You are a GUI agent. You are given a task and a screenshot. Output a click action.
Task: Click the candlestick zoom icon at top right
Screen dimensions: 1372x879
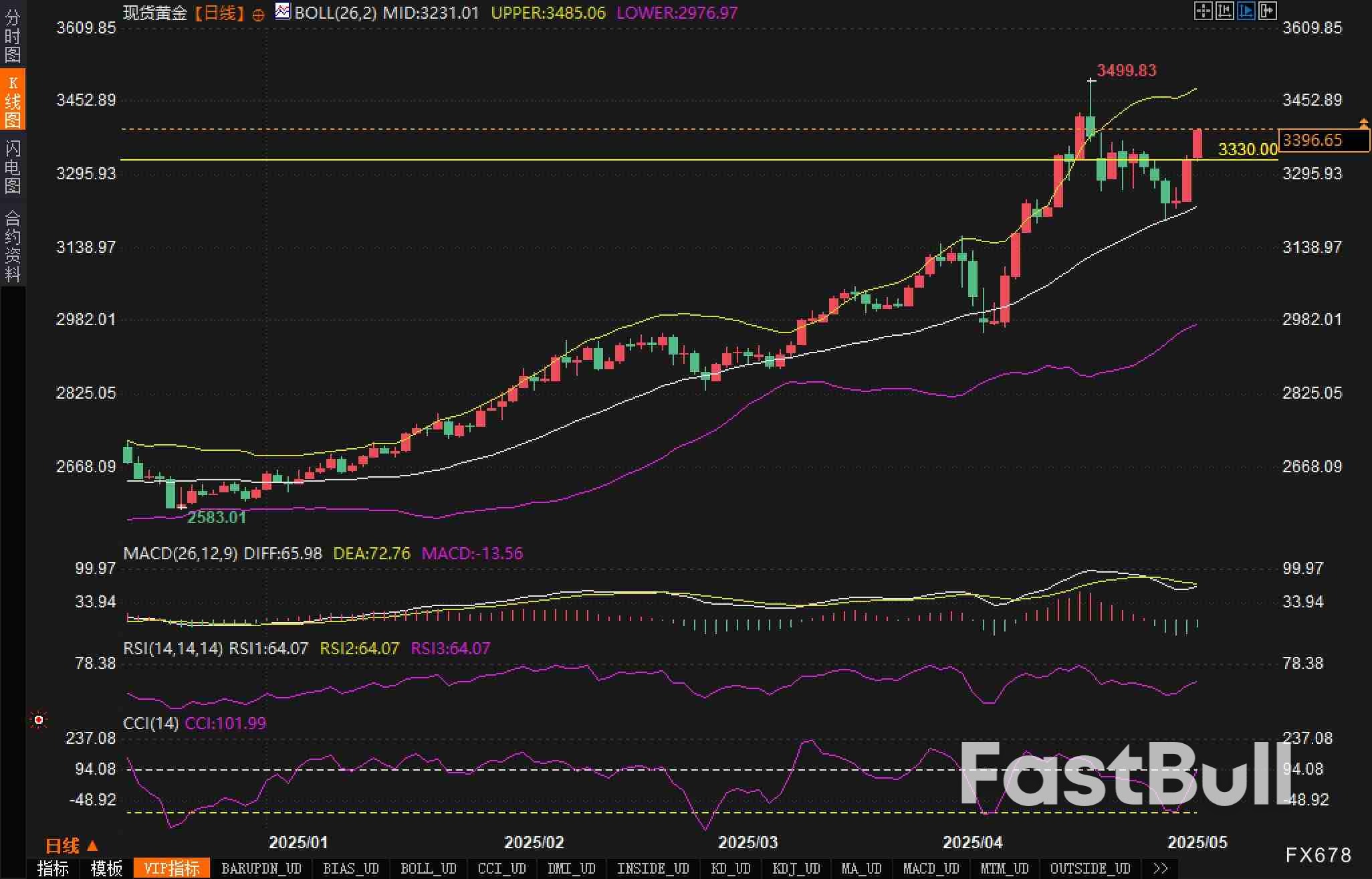(1268, 11)
